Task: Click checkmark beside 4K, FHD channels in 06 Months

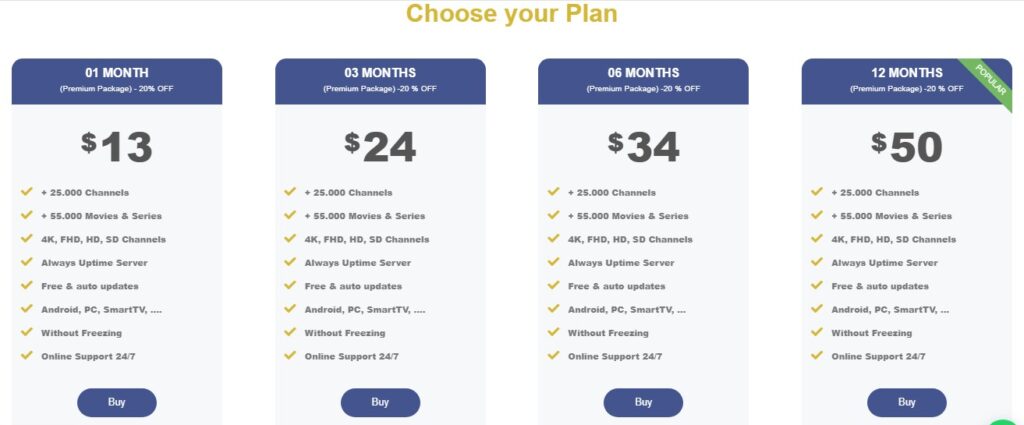Action: point(553,238)
